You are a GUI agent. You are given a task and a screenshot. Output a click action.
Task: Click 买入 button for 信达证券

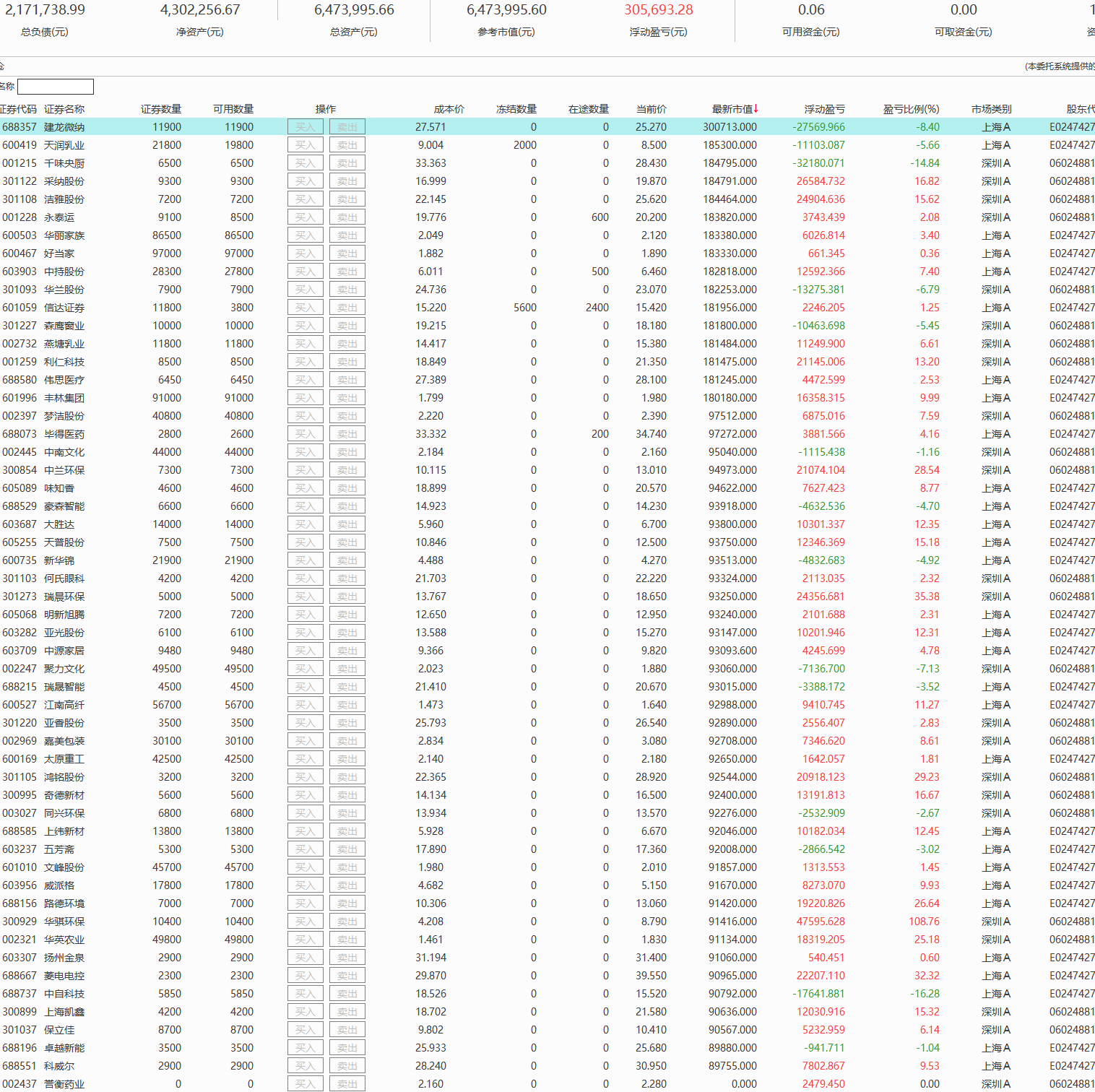(306, 308)
